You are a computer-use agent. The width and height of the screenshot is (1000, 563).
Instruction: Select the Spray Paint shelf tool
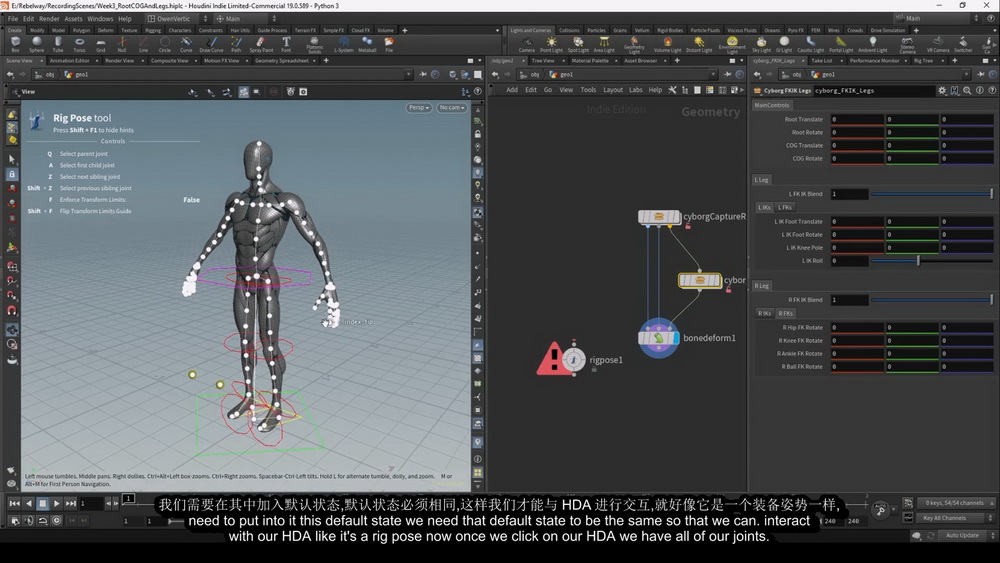click(x=261, y=44)
